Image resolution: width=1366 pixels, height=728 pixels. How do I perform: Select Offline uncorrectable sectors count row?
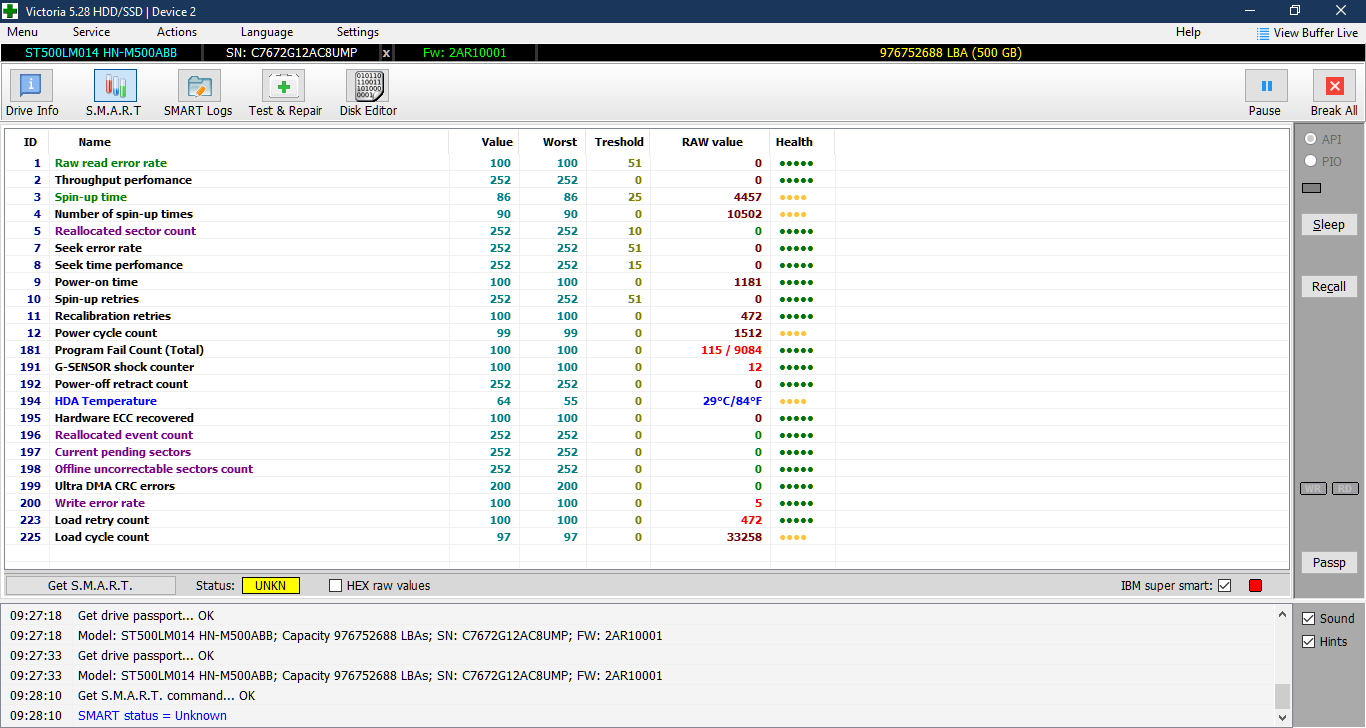click(646, 469)
